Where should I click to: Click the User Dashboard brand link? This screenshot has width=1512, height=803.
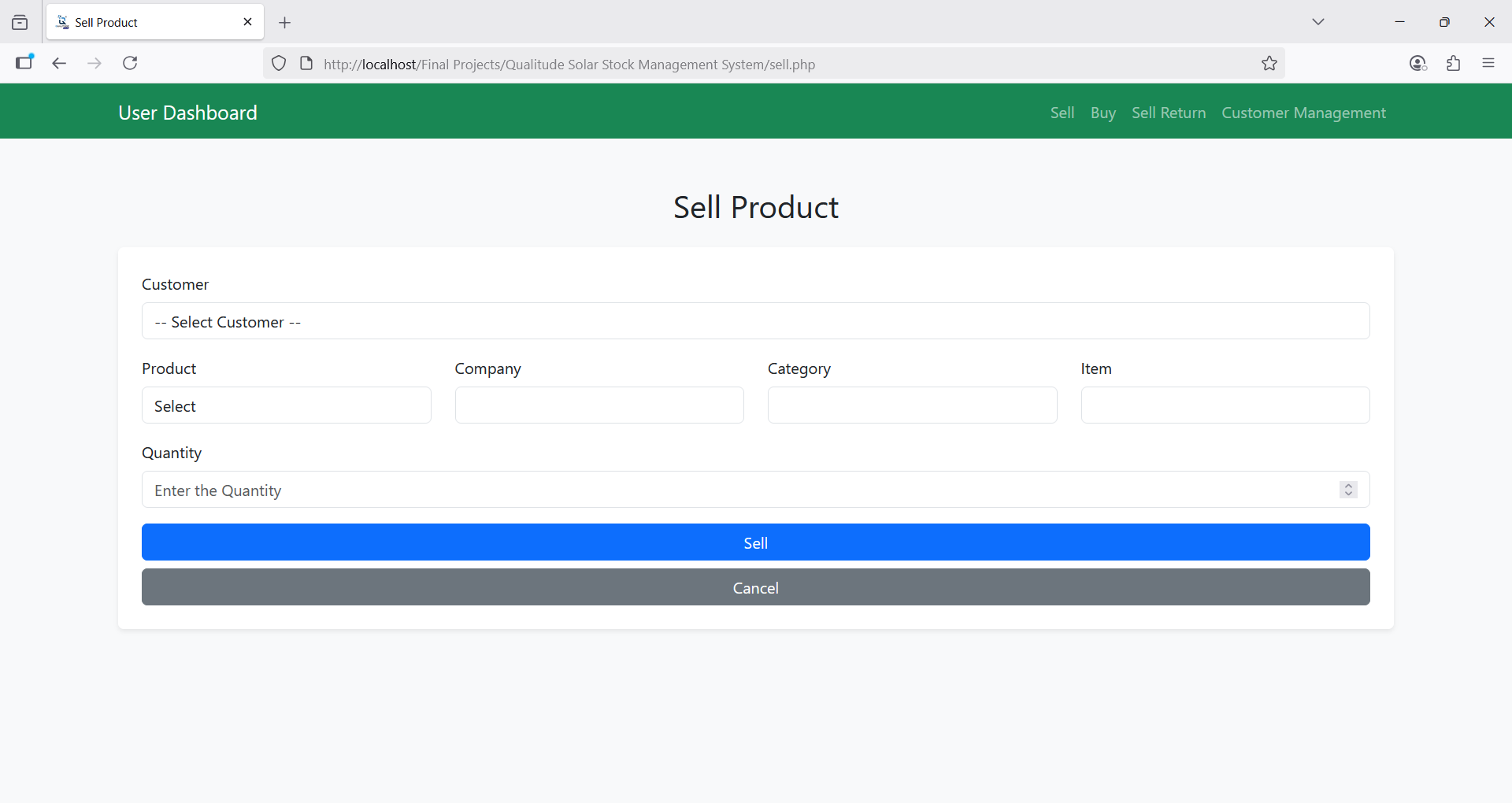pos(187,113)
